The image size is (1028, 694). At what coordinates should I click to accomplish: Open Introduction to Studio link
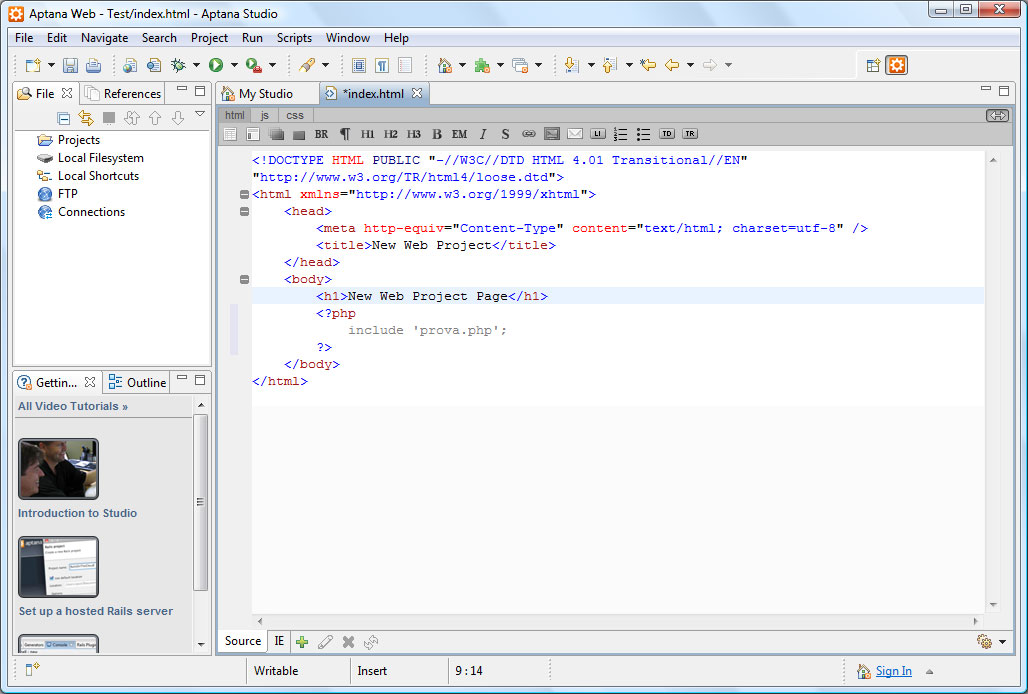(x=77, y=513)
